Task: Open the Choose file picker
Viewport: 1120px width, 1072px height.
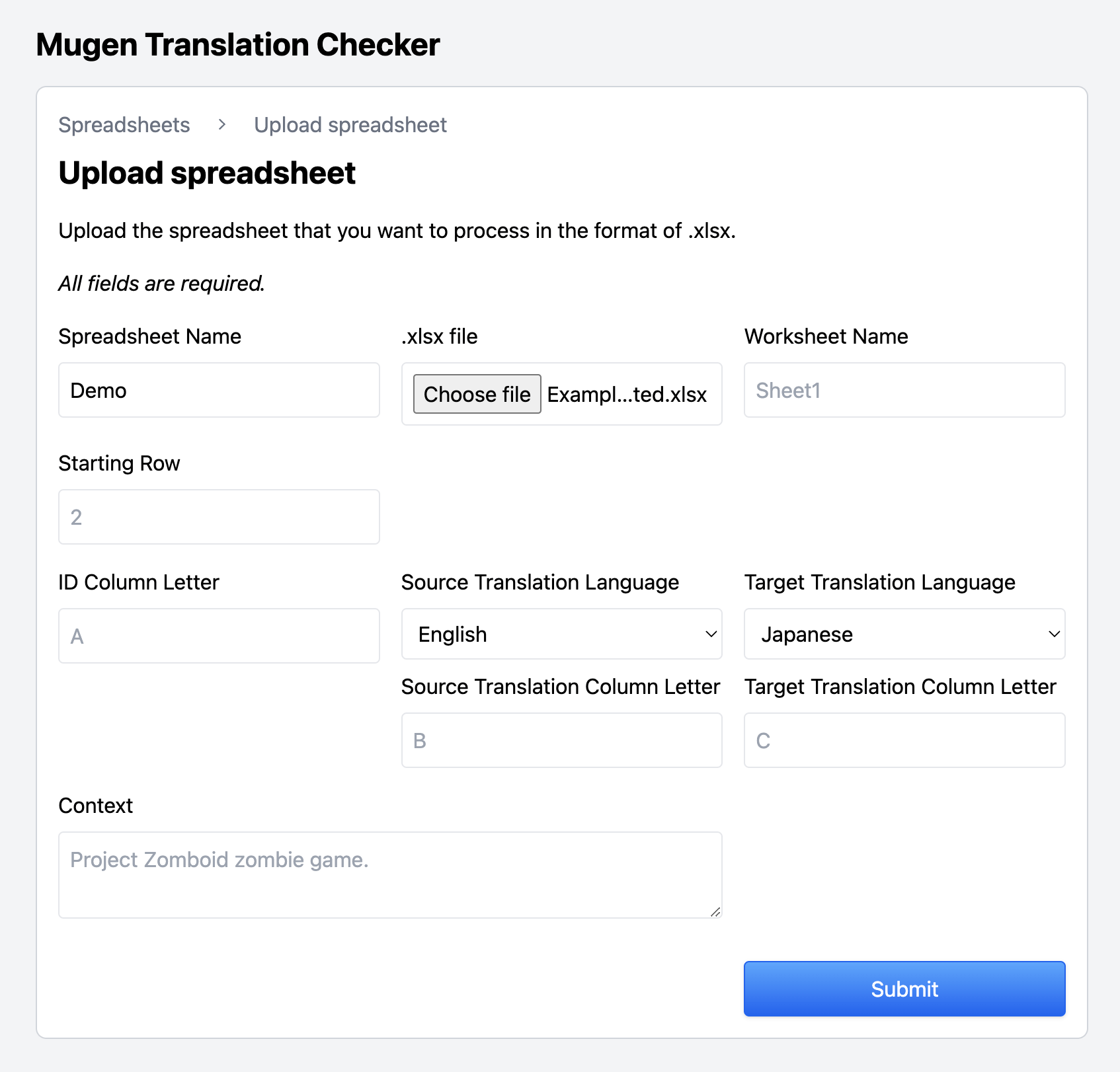Action: [477, 394]
